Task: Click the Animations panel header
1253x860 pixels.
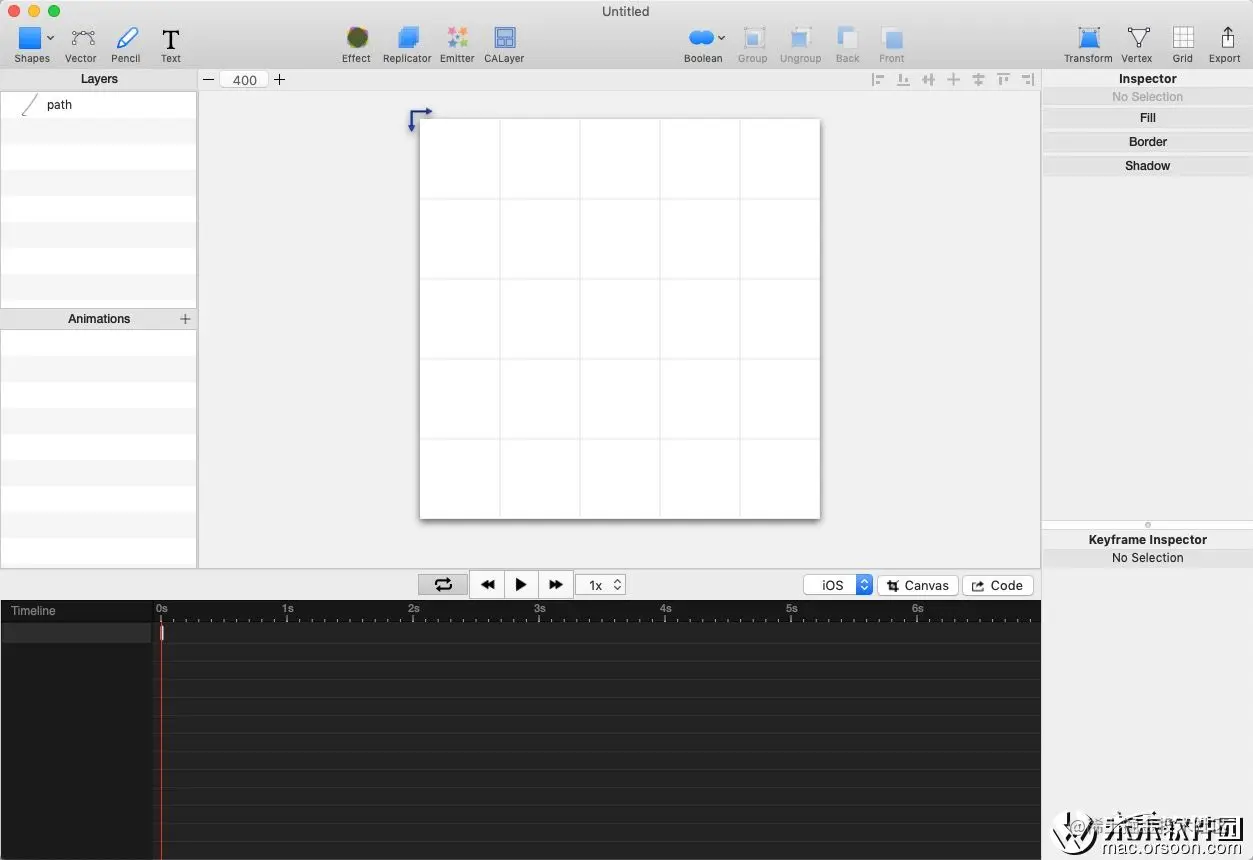Action: tap(99, 319)
